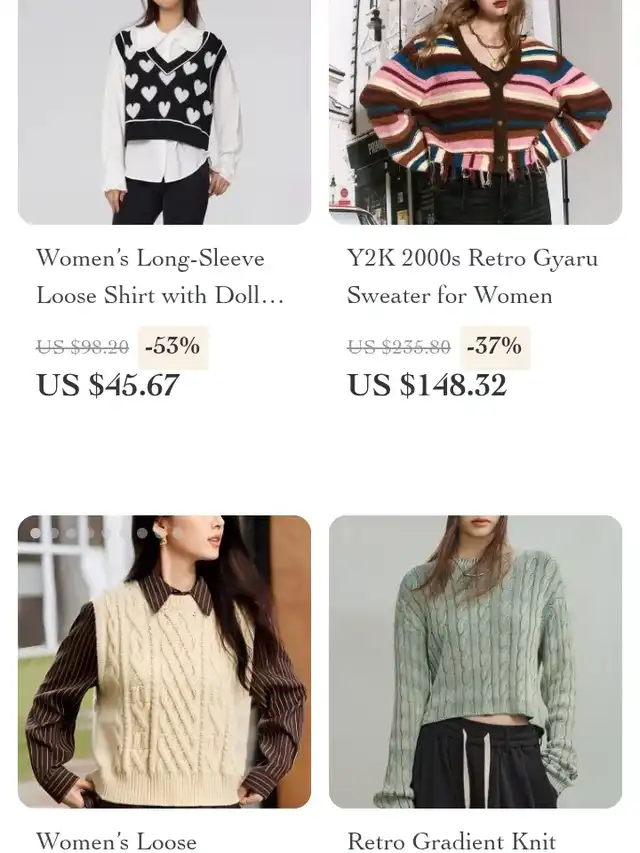The image size is (640, 853).
Task: Select the third carousel dot on vest image
Action: (x=71, y=533)
